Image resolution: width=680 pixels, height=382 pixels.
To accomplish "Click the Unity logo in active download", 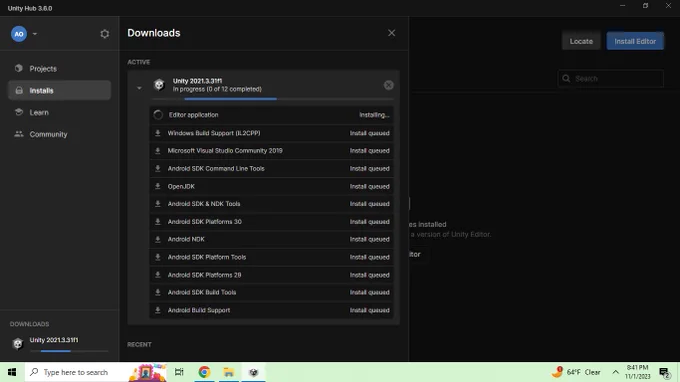I will coord(159,85).
